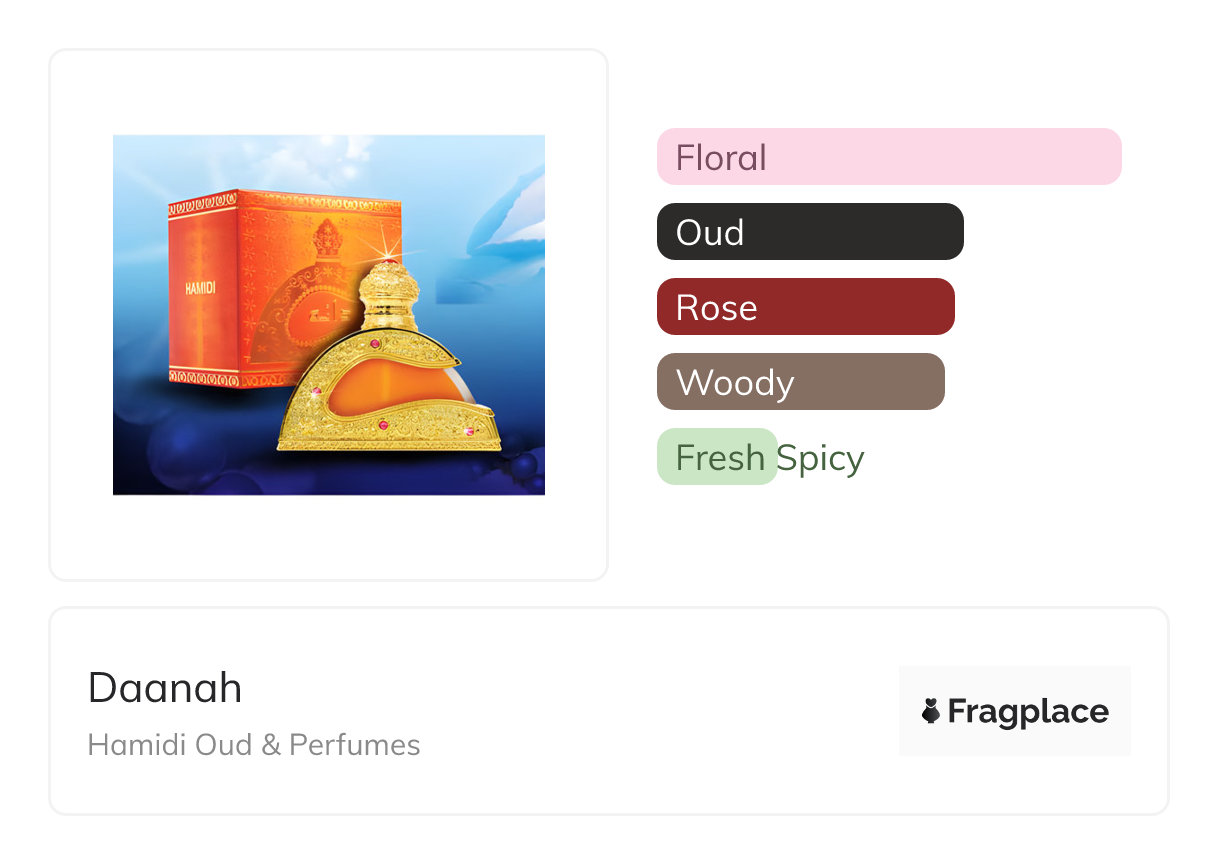Viewport: 1218px width, 864px height.
Task: Open the Hamidi Oud & Perfumes brand link
Action: [x=254, y=745]
